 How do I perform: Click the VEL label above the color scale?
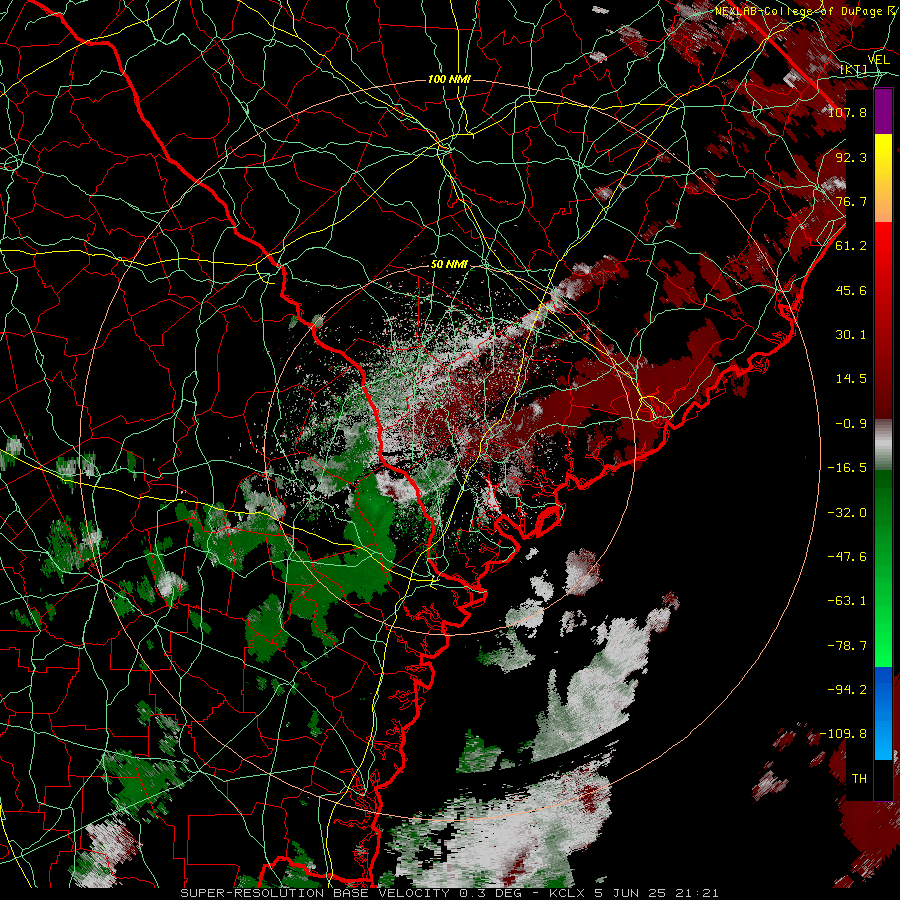tap(878, 60)
